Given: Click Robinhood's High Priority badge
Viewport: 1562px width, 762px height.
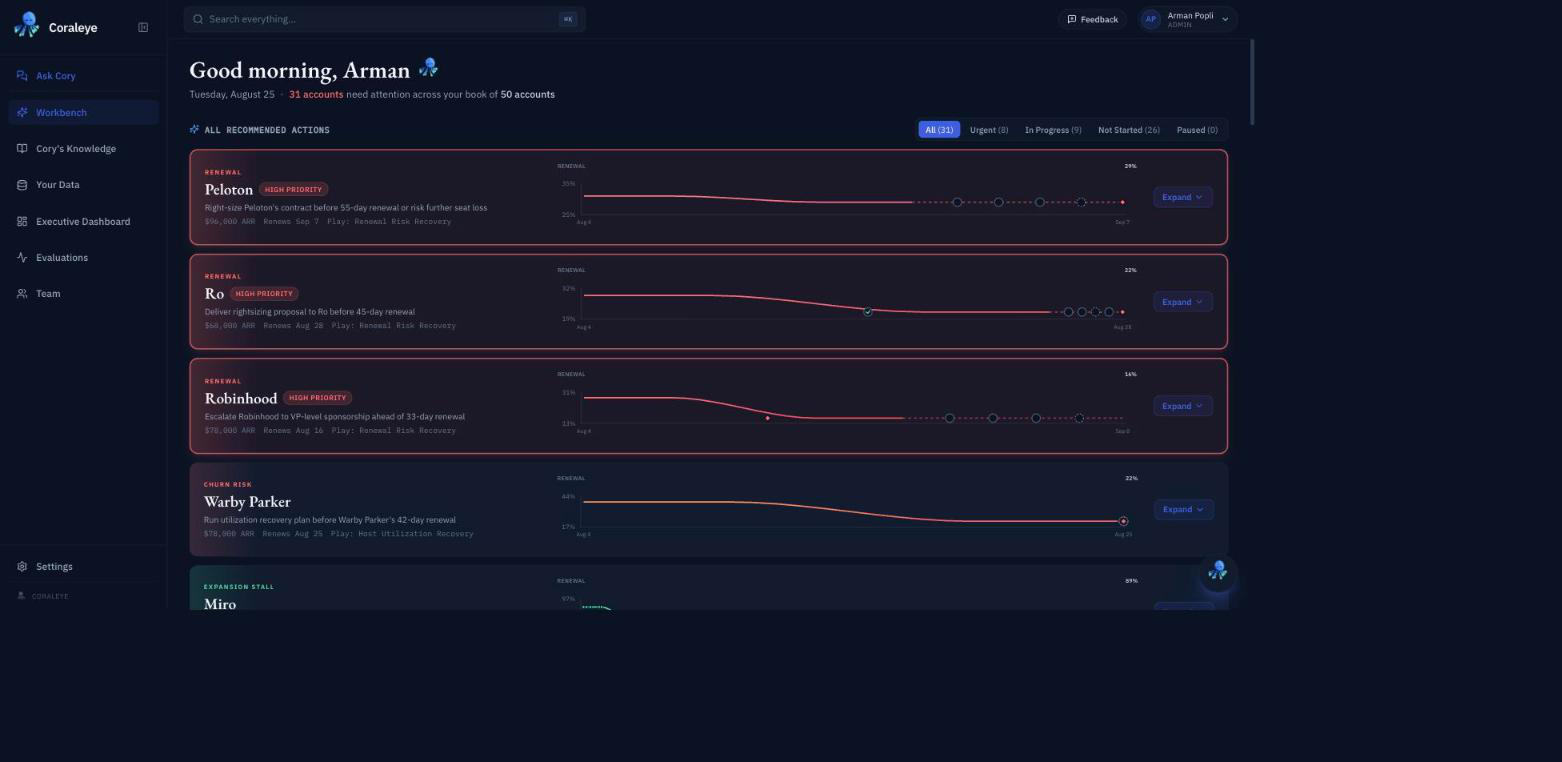Looking at the screenshot, I should [x=317, y=397].
